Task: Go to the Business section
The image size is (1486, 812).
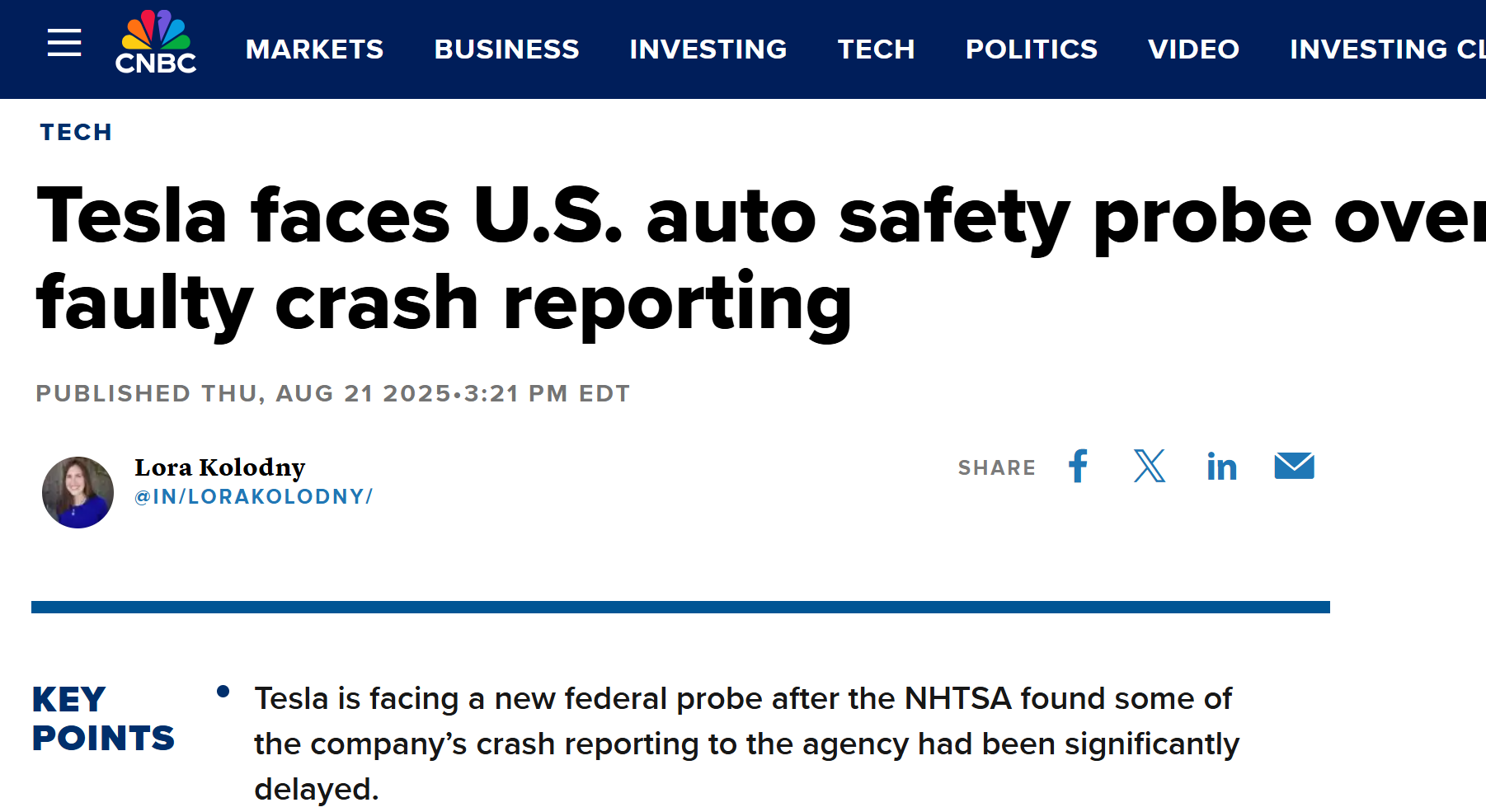Action: click(506, 49)
